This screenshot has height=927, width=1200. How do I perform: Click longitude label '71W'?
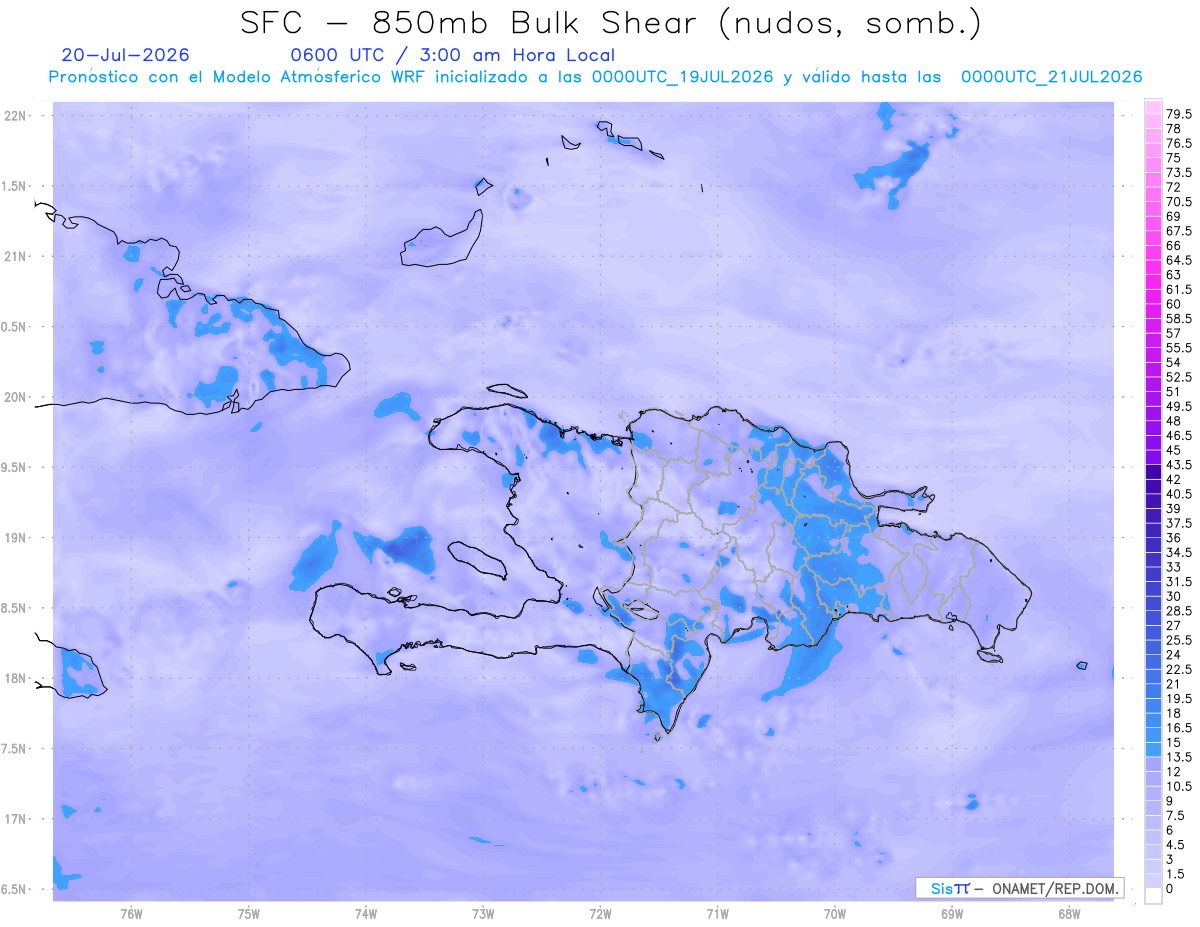pos(717,914)
